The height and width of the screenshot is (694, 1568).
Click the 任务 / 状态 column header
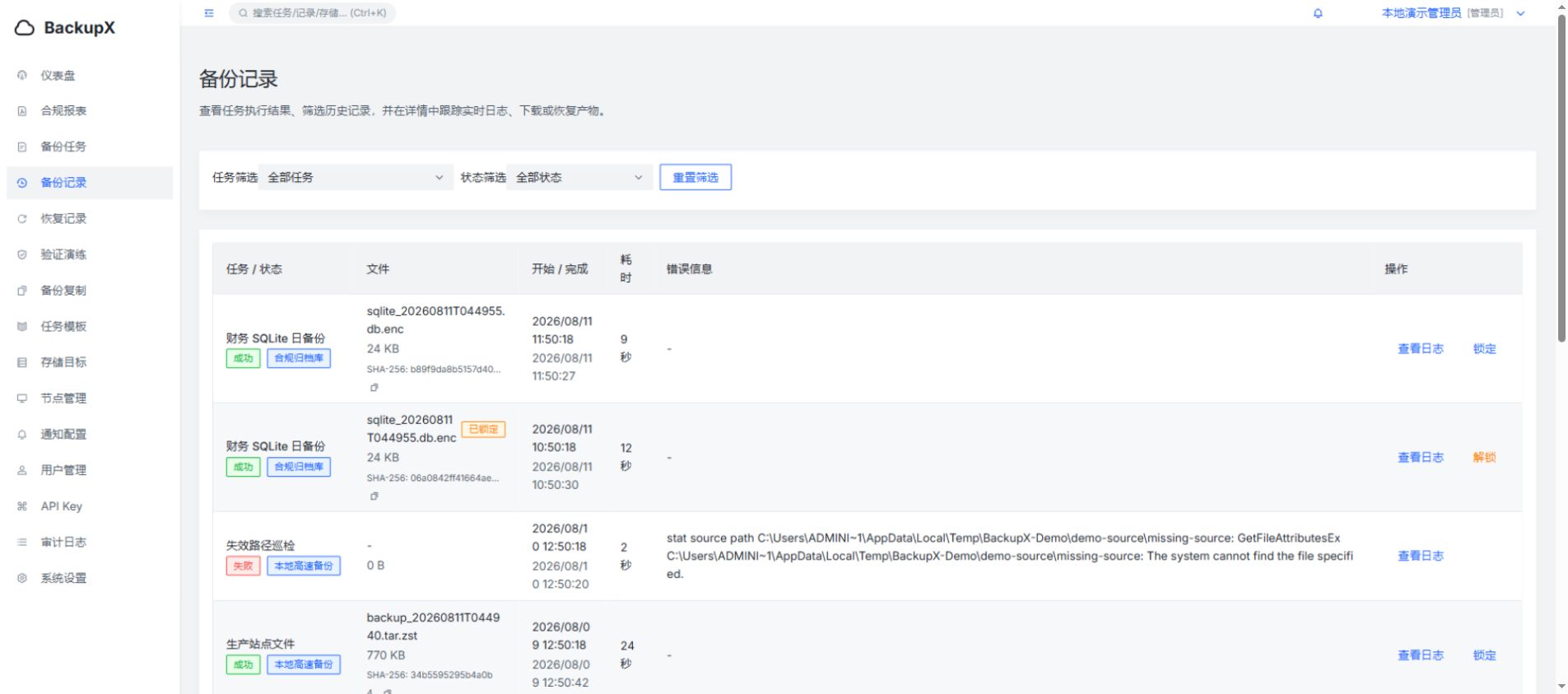pos(254,269)
